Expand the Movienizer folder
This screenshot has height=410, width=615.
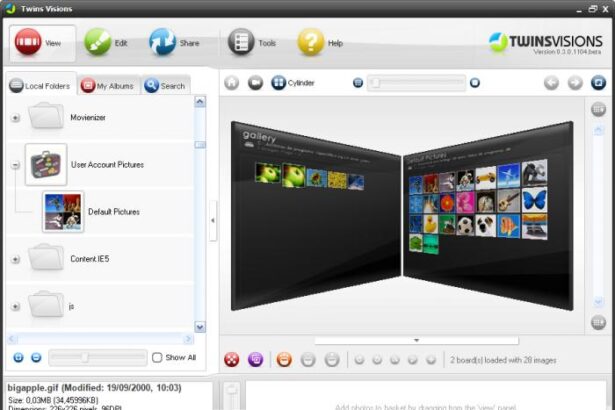click(15, 118)
